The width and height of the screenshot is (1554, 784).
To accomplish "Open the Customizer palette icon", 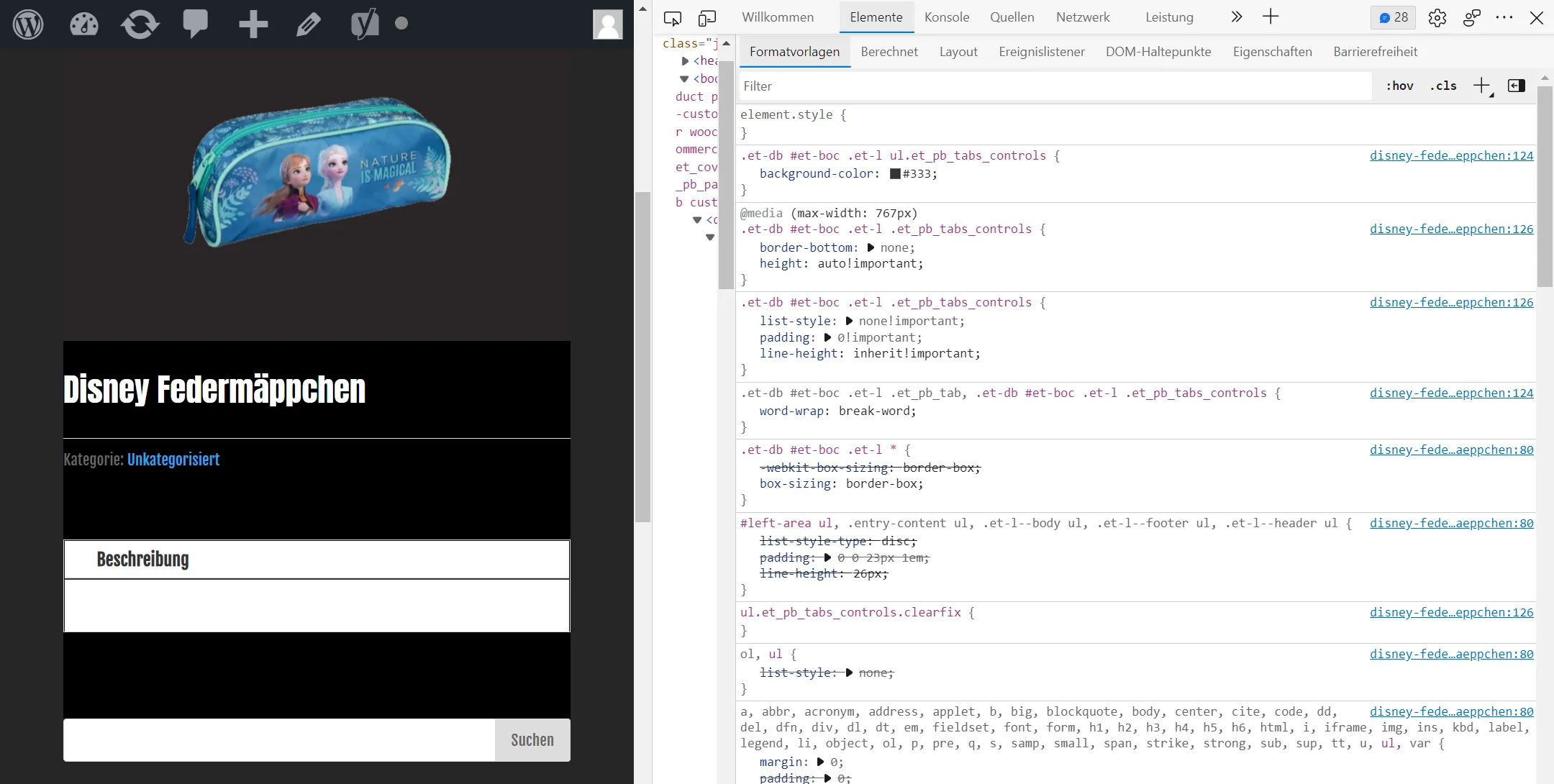I will tap(83, 24).
